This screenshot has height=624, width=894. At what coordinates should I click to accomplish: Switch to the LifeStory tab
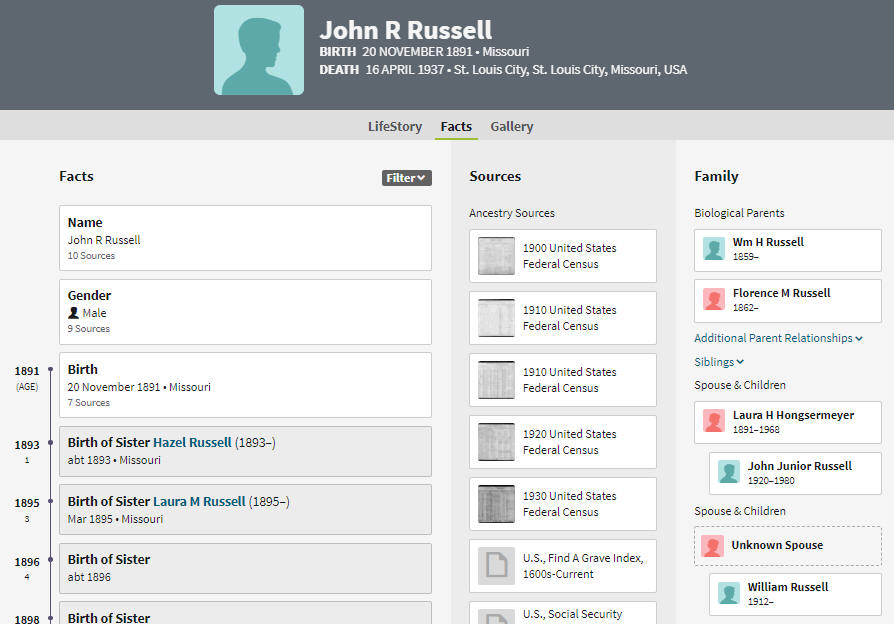(395, 127)
